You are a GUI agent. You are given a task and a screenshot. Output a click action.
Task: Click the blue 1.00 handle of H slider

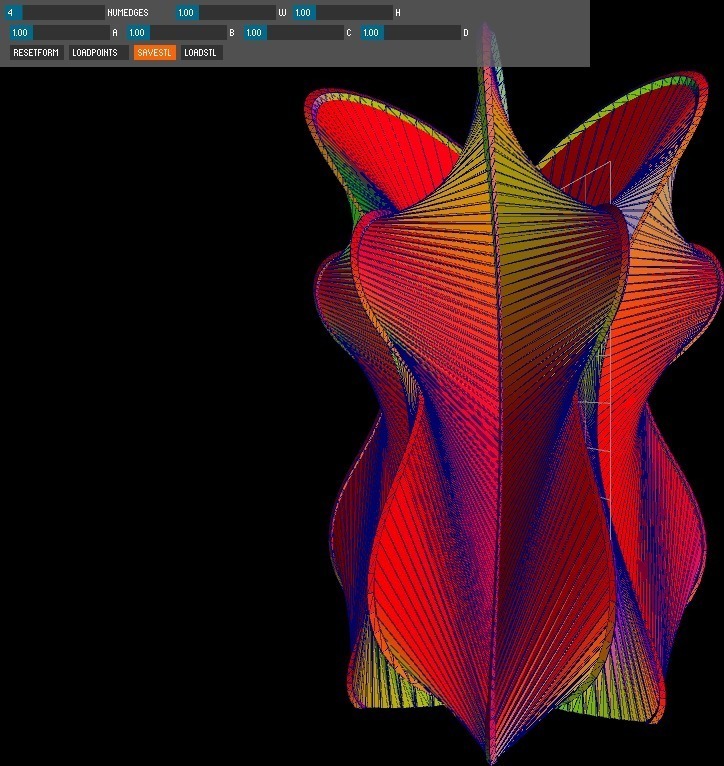tap(304, 13)
